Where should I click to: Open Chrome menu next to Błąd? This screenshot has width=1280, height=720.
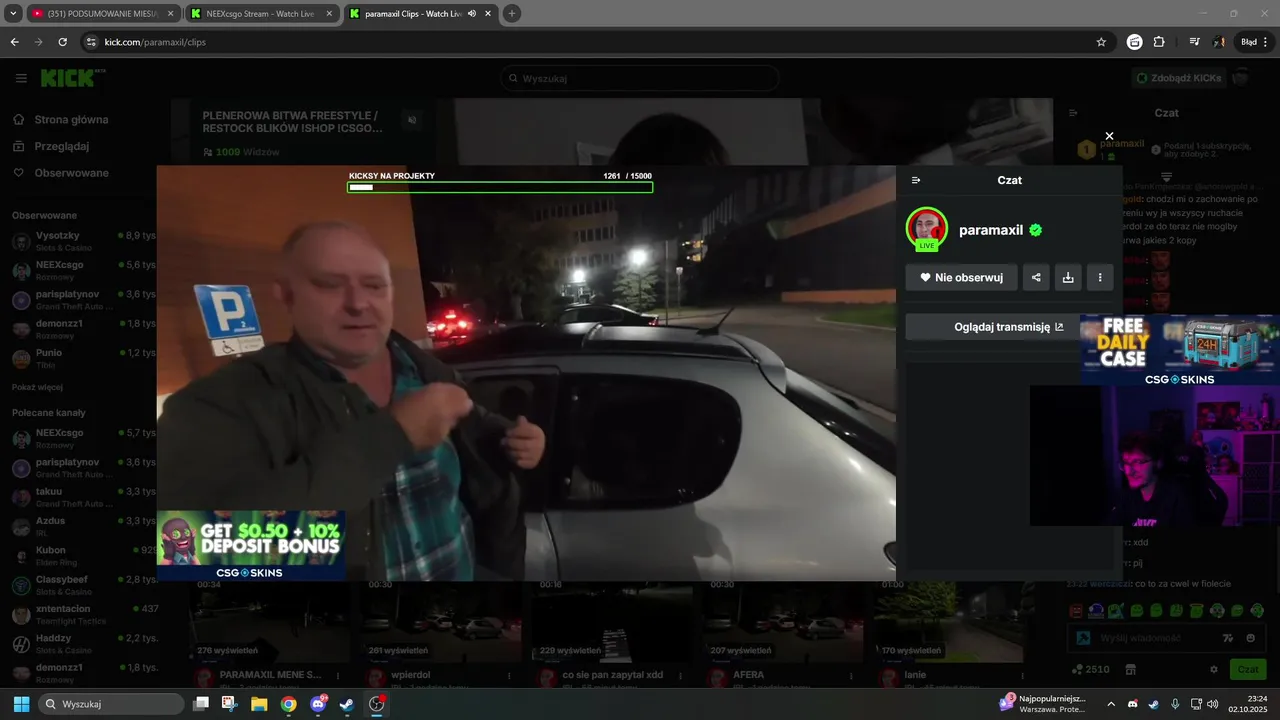(1266, 42)
